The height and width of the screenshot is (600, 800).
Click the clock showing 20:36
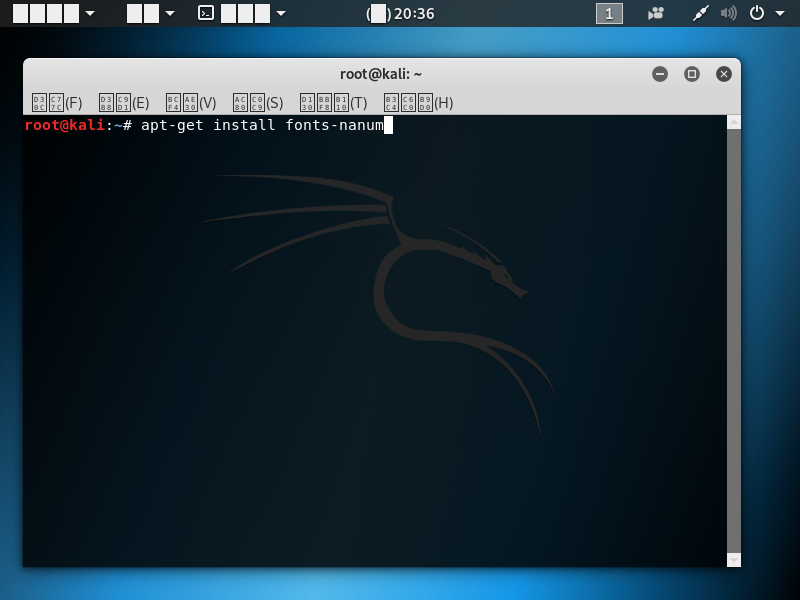400,13
